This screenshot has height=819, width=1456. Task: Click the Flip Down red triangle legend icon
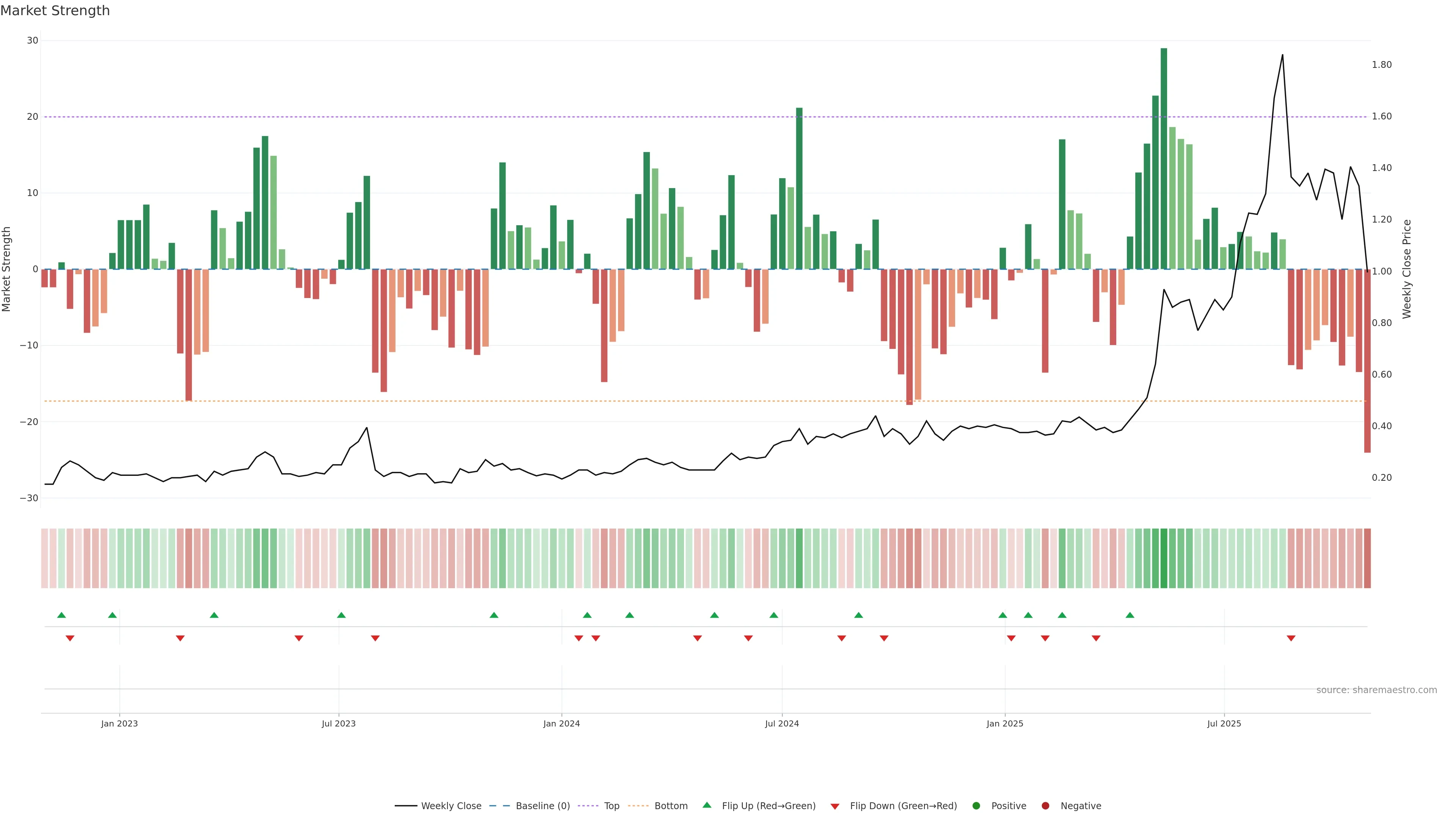click(x=835, y=806)
